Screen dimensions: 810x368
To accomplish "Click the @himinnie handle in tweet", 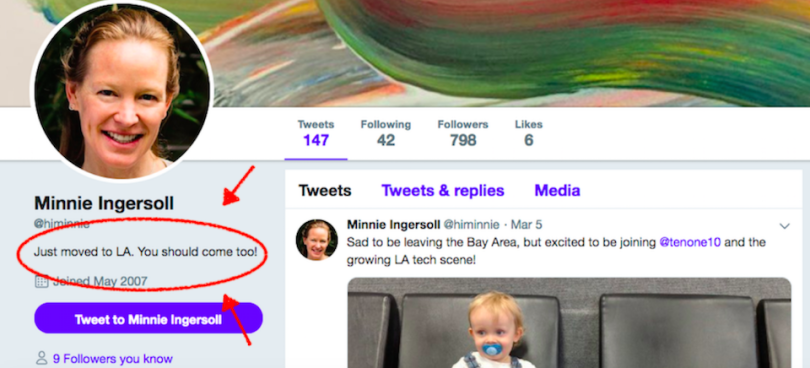I will pos(472,225).
